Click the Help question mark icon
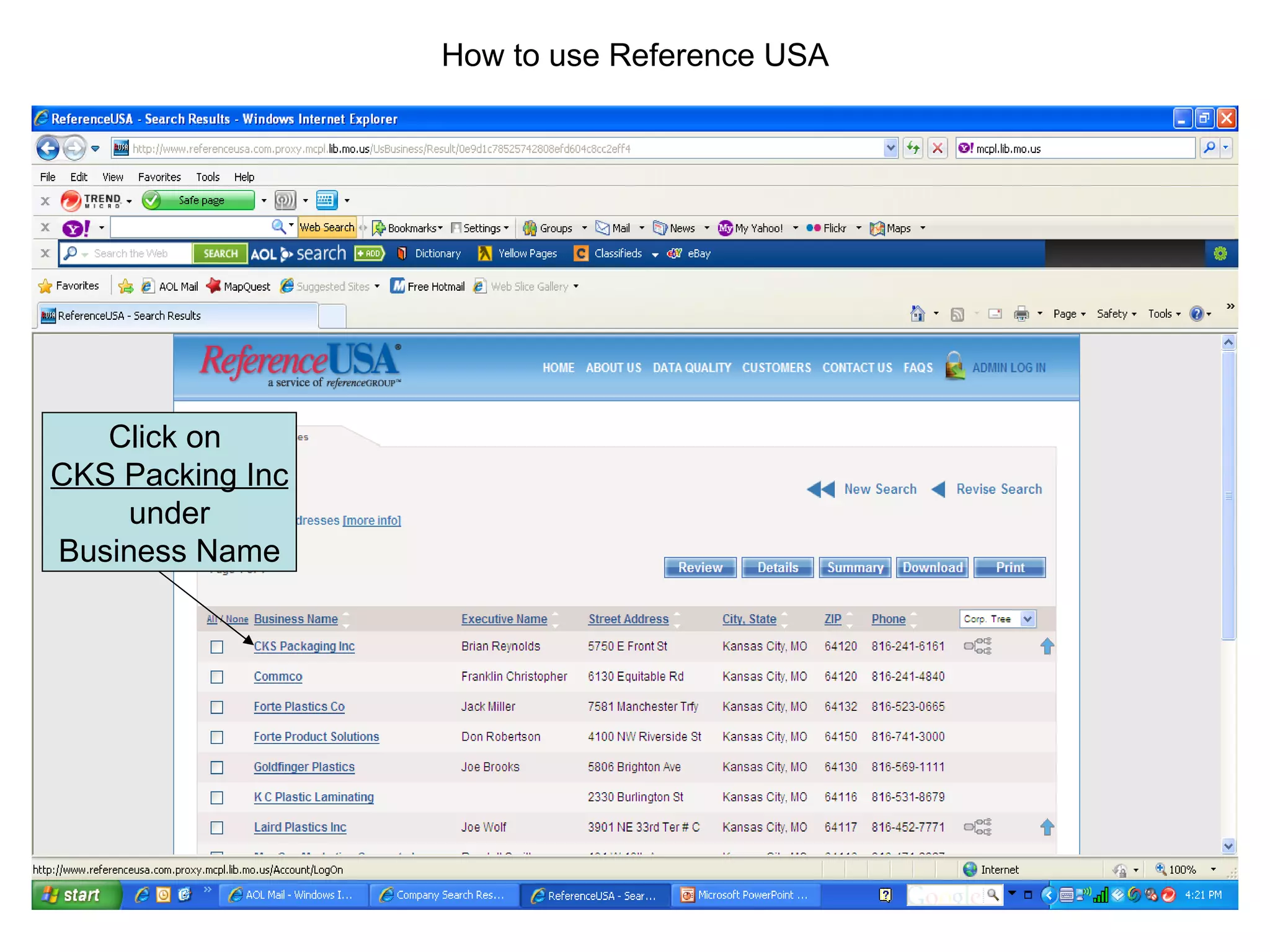Viewport: 1270px width, 952px height. point(1196,314)
